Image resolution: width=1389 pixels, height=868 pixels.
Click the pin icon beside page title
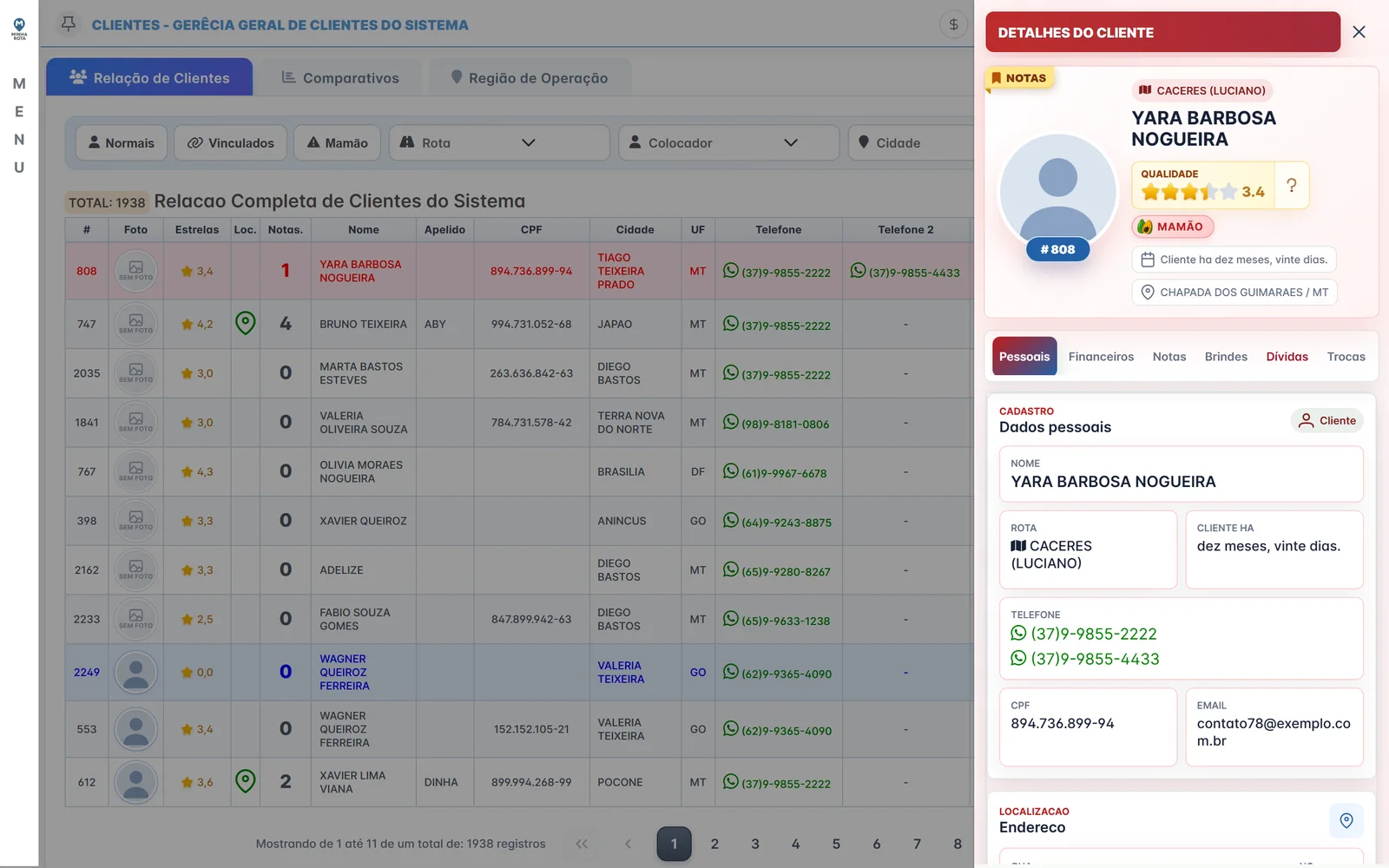click(69, 24)
